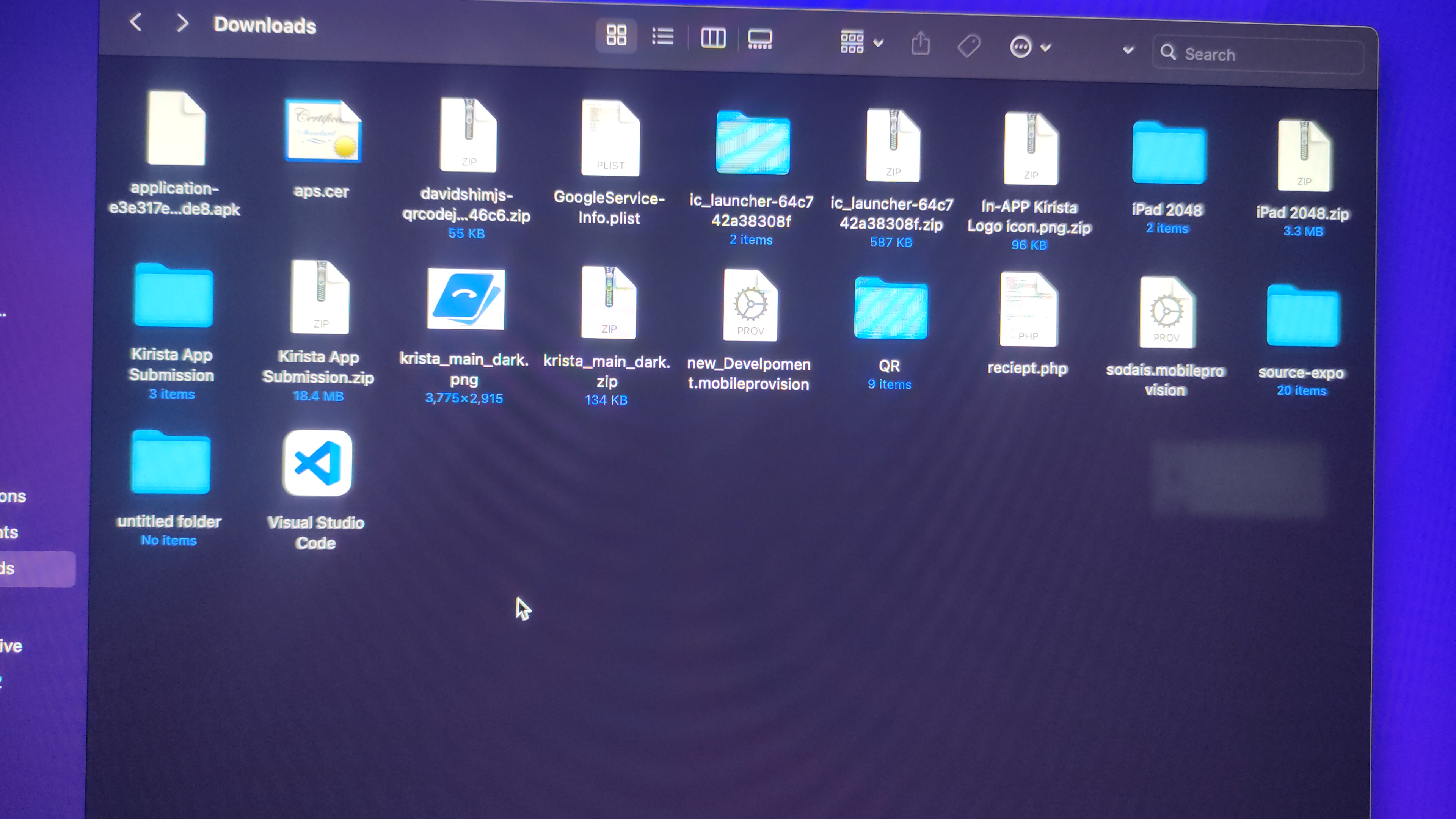
Task: Select the GoogleService-Info.plist file
Action: point(610,138)
